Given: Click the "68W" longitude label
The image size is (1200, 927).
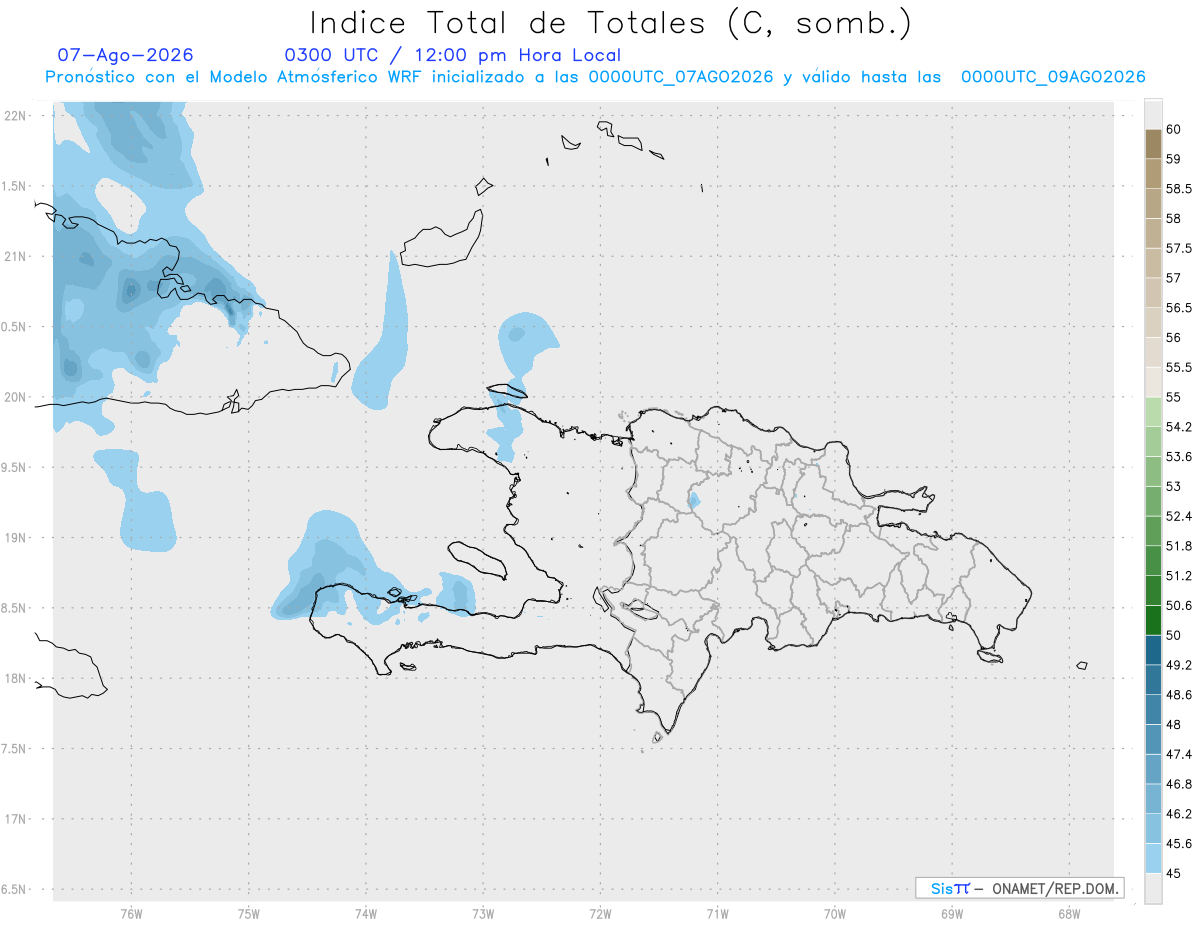Looking at the screenshot, I should coord(1069,913).
